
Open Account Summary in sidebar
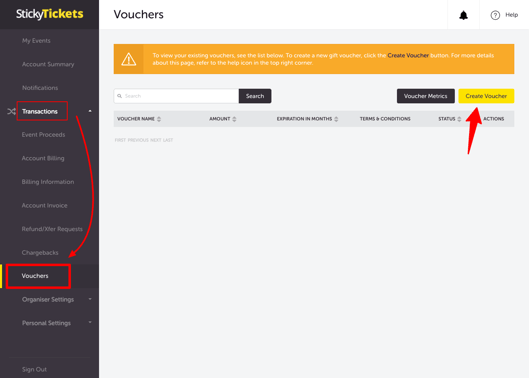coord(48,64)
